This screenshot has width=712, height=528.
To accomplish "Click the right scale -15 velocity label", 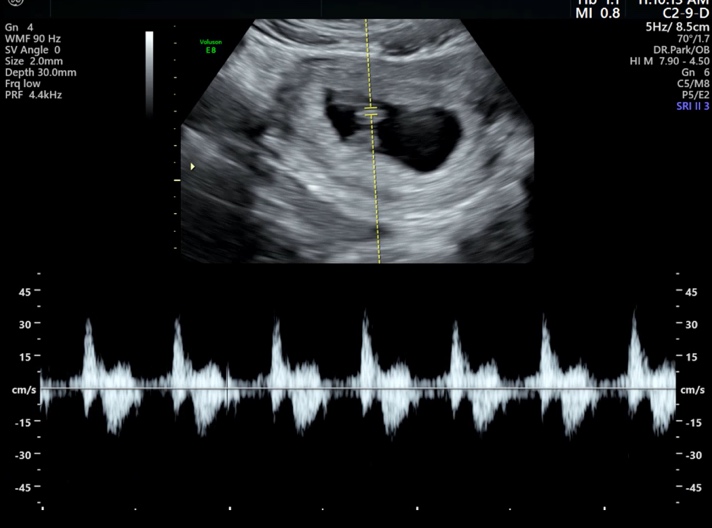I will pos(693,423).
